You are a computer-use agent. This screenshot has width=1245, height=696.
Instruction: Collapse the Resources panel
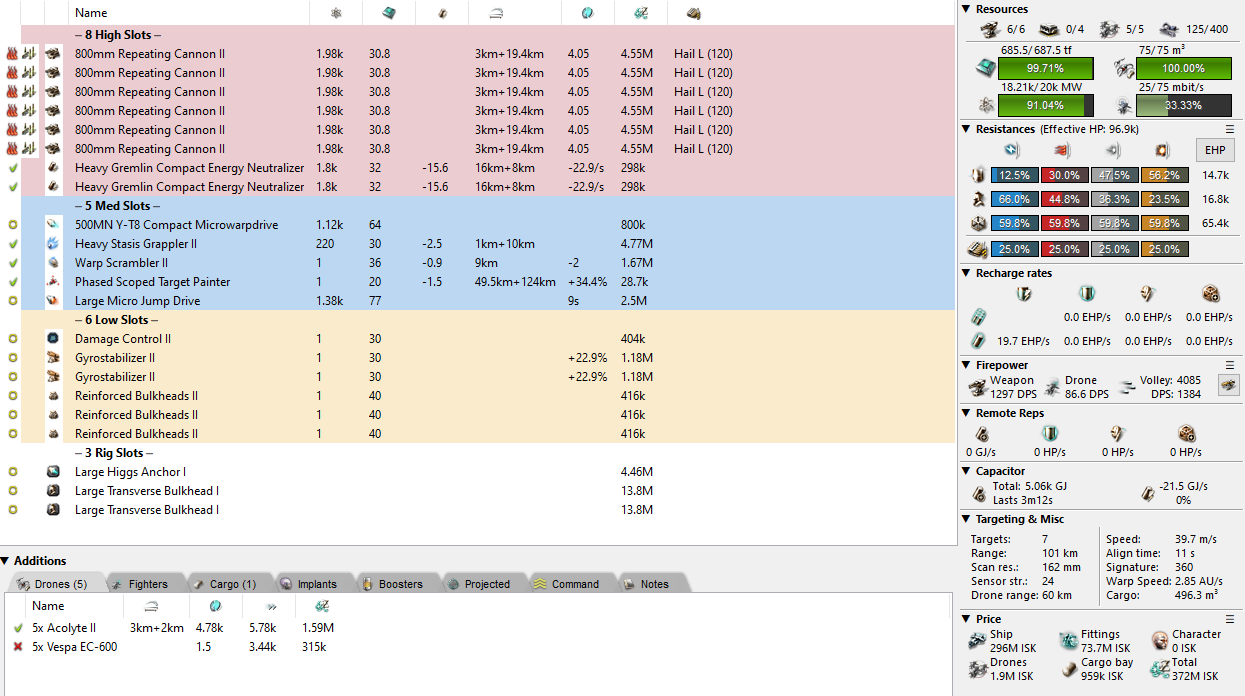966,9
